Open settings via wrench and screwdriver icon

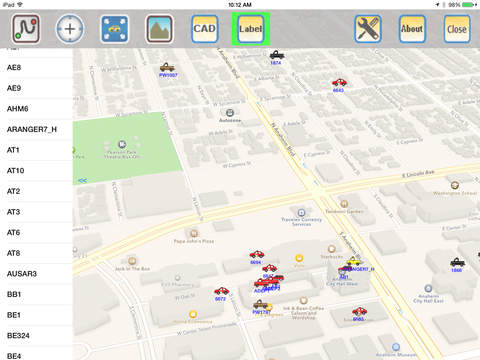[368, 29]
